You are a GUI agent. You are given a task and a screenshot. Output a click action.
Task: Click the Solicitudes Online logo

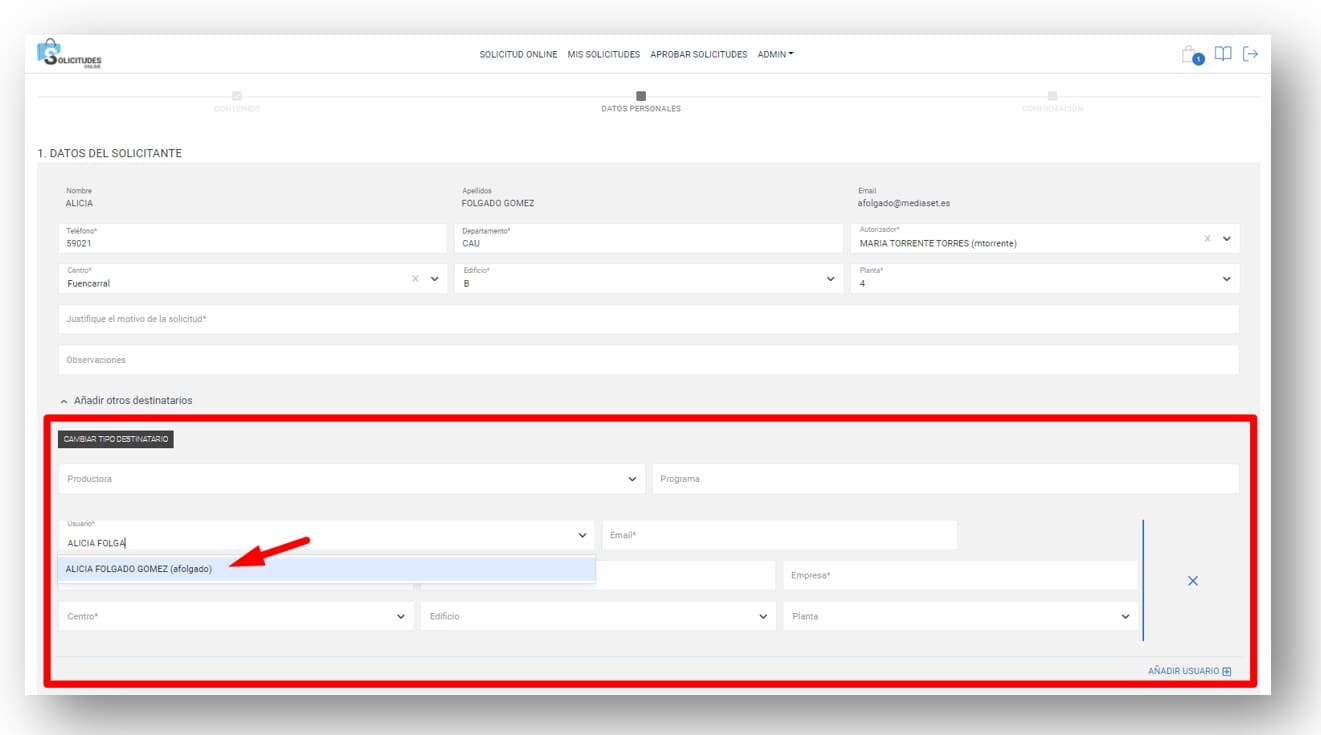pyautogui.click(x=70, y=55)
